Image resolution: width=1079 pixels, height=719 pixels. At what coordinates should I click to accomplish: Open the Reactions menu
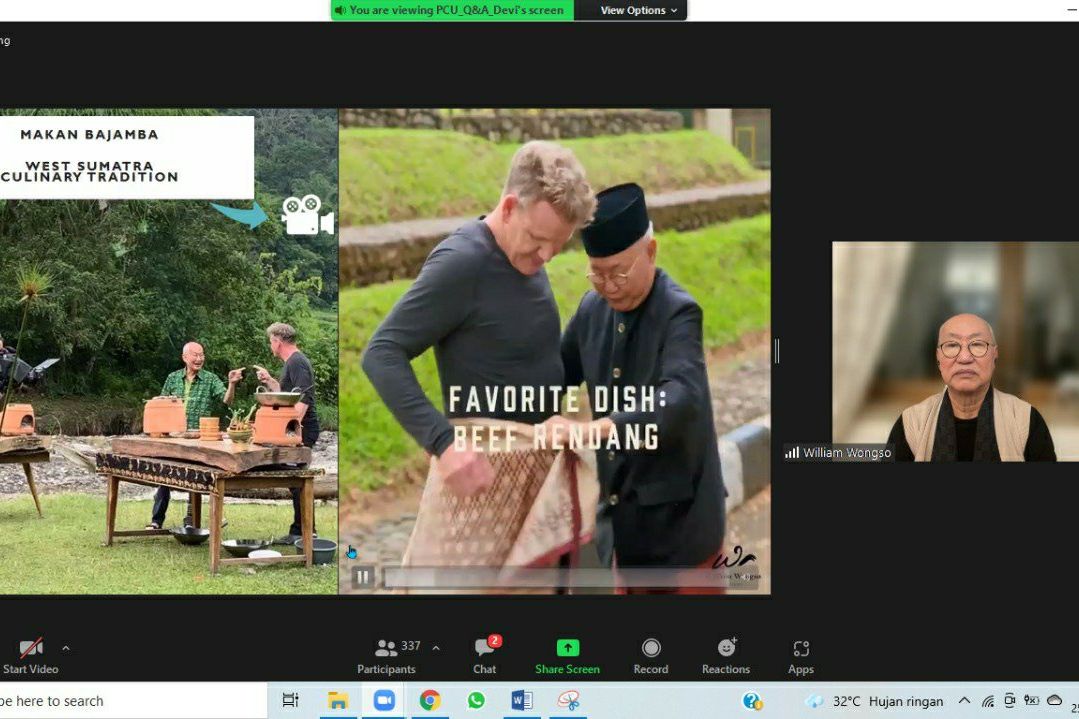coord(726,656)
